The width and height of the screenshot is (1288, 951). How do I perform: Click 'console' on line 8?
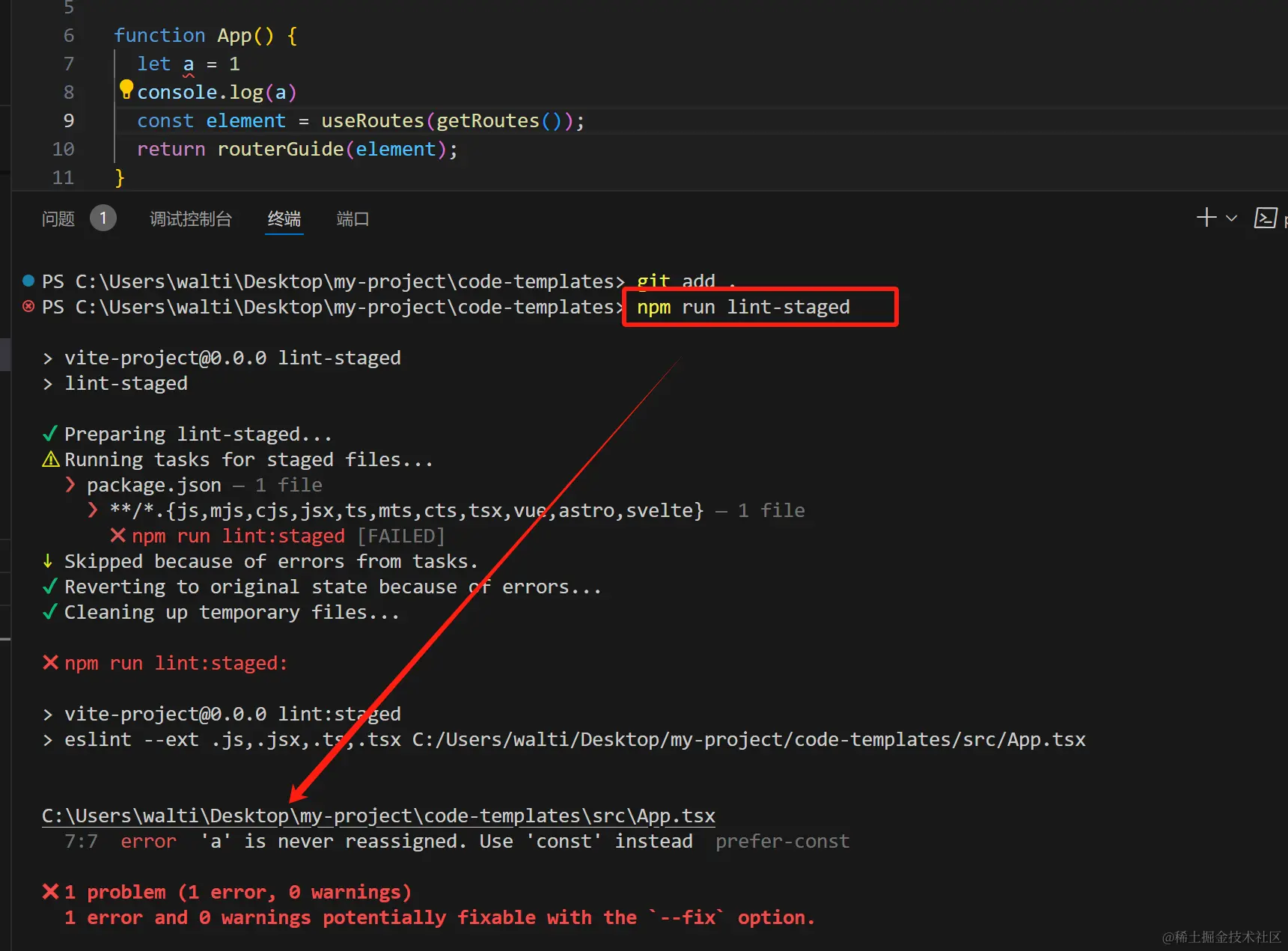[177, 92]
